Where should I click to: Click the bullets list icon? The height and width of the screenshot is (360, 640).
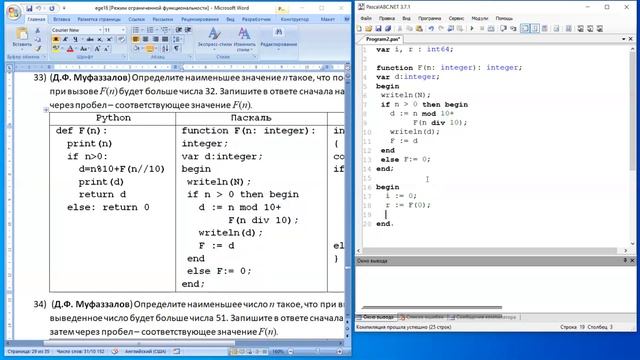tap(136, 30)
